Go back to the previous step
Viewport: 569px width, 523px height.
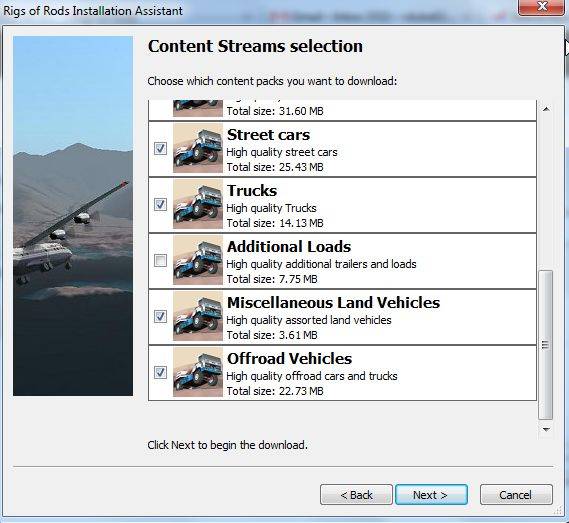pyautogui.click(x=356, y=495)
